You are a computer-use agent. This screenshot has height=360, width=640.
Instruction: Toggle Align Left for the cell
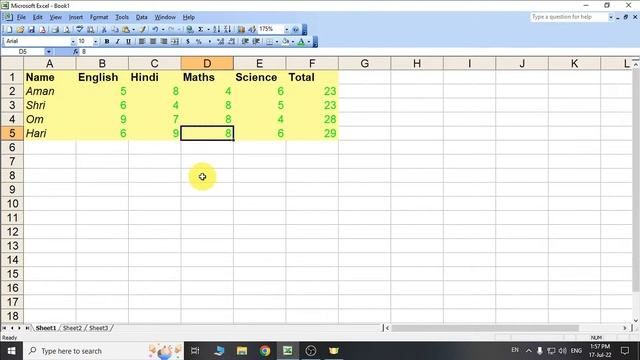[142, 41]
